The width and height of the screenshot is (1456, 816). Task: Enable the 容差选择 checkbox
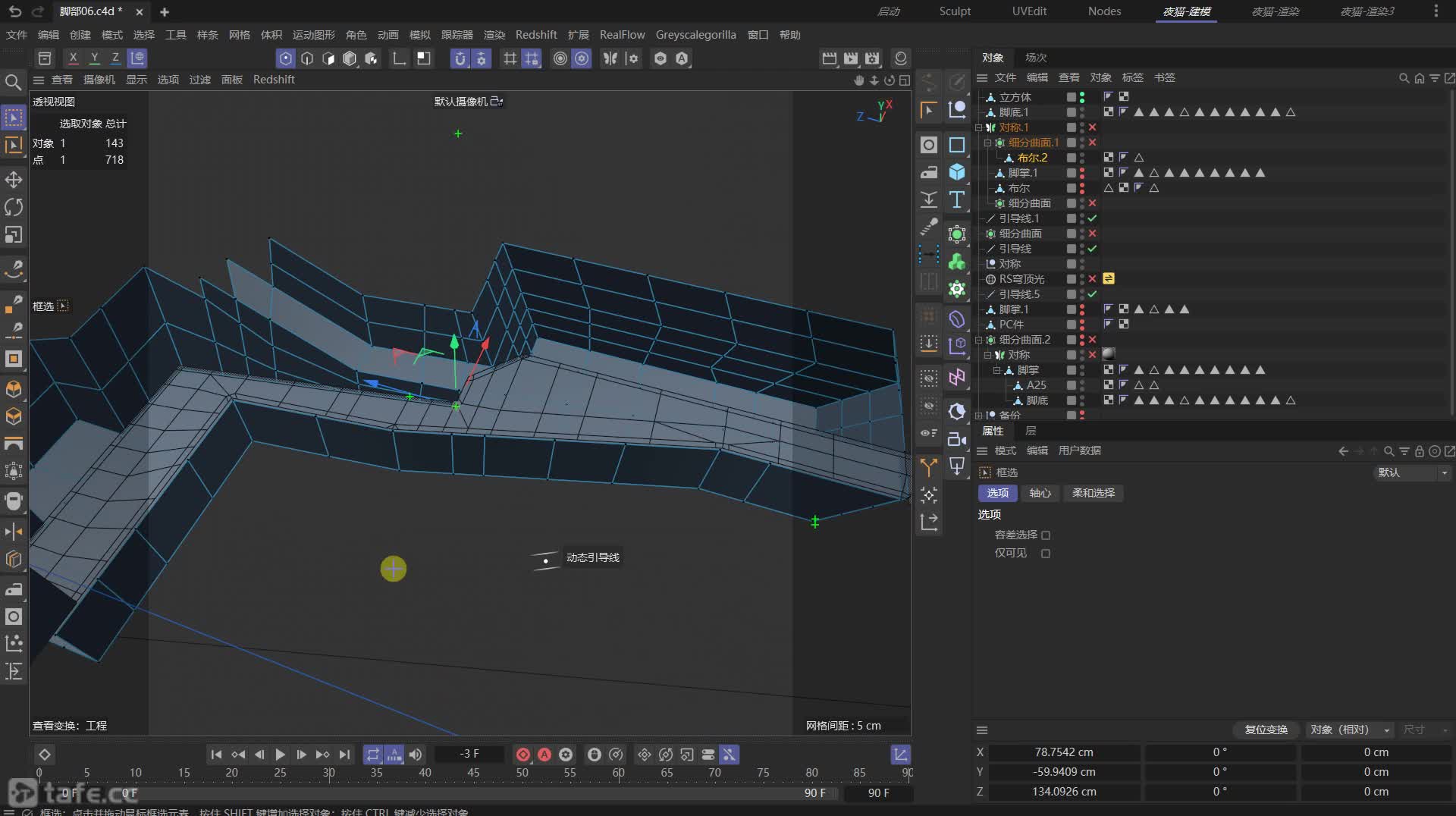1046,535
